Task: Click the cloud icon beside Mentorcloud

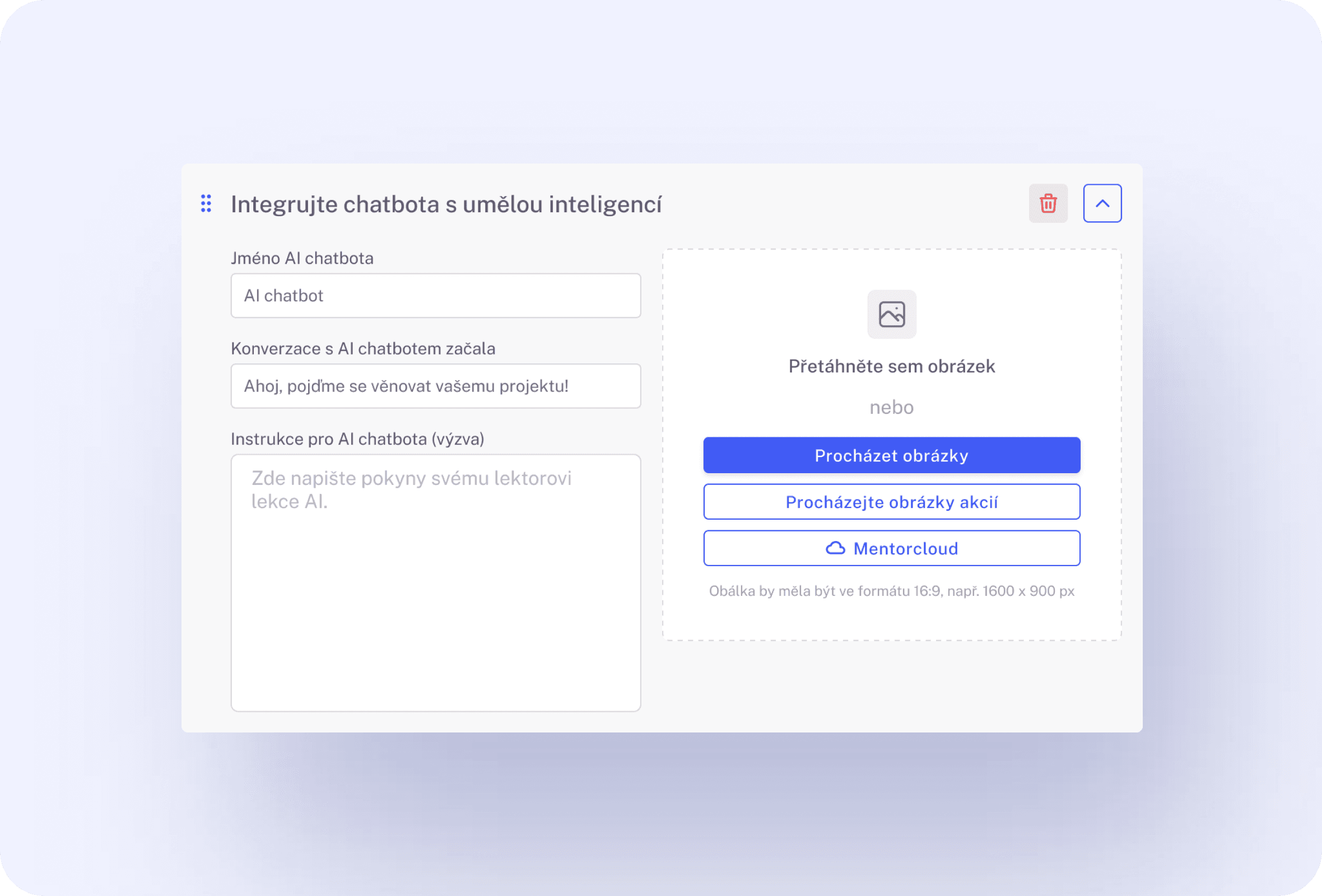Action: point(835,548)
